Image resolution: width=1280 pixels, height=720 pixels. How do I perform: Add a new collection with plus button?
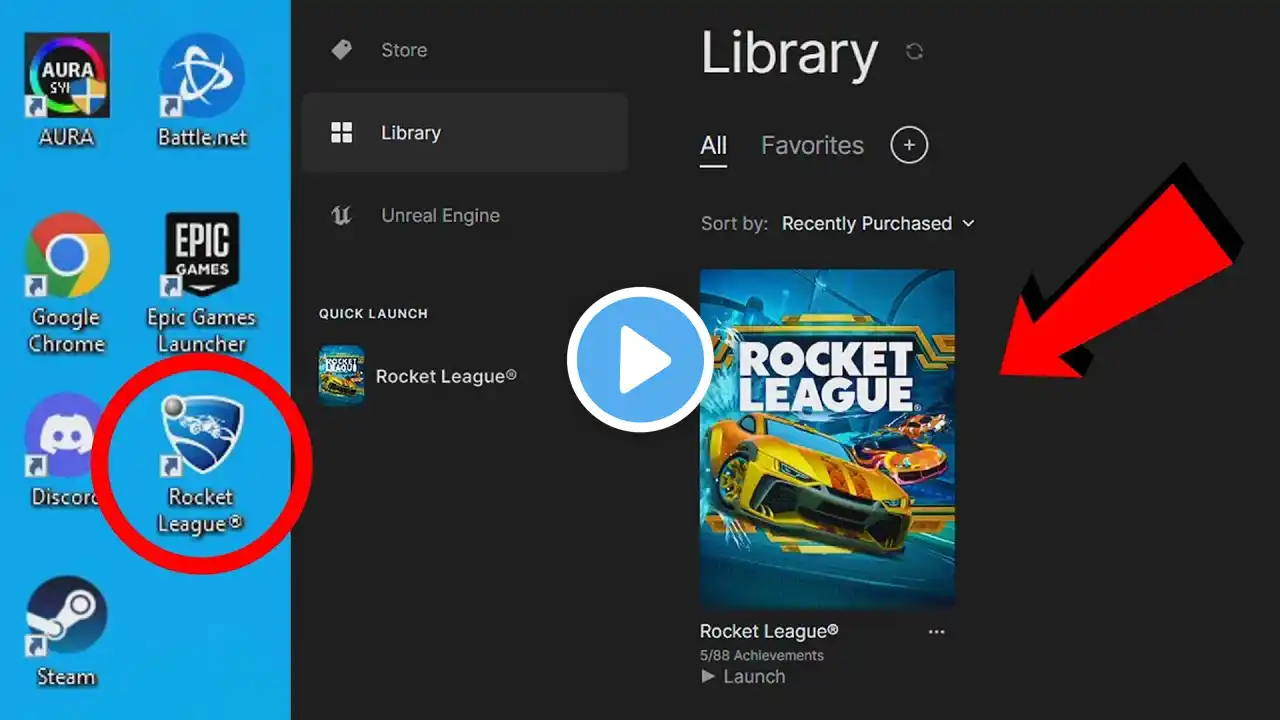(x=909, y=145)
